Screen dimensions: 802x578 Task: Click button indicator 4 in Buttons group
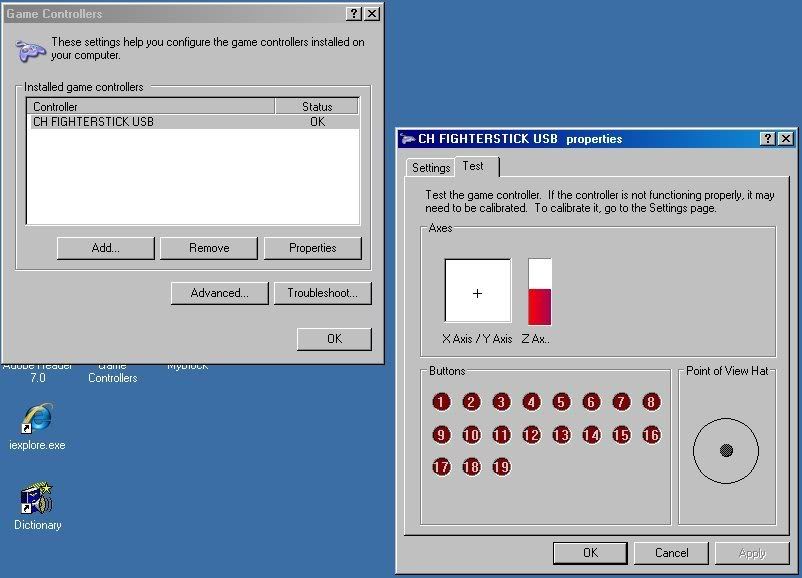(531, 402)
